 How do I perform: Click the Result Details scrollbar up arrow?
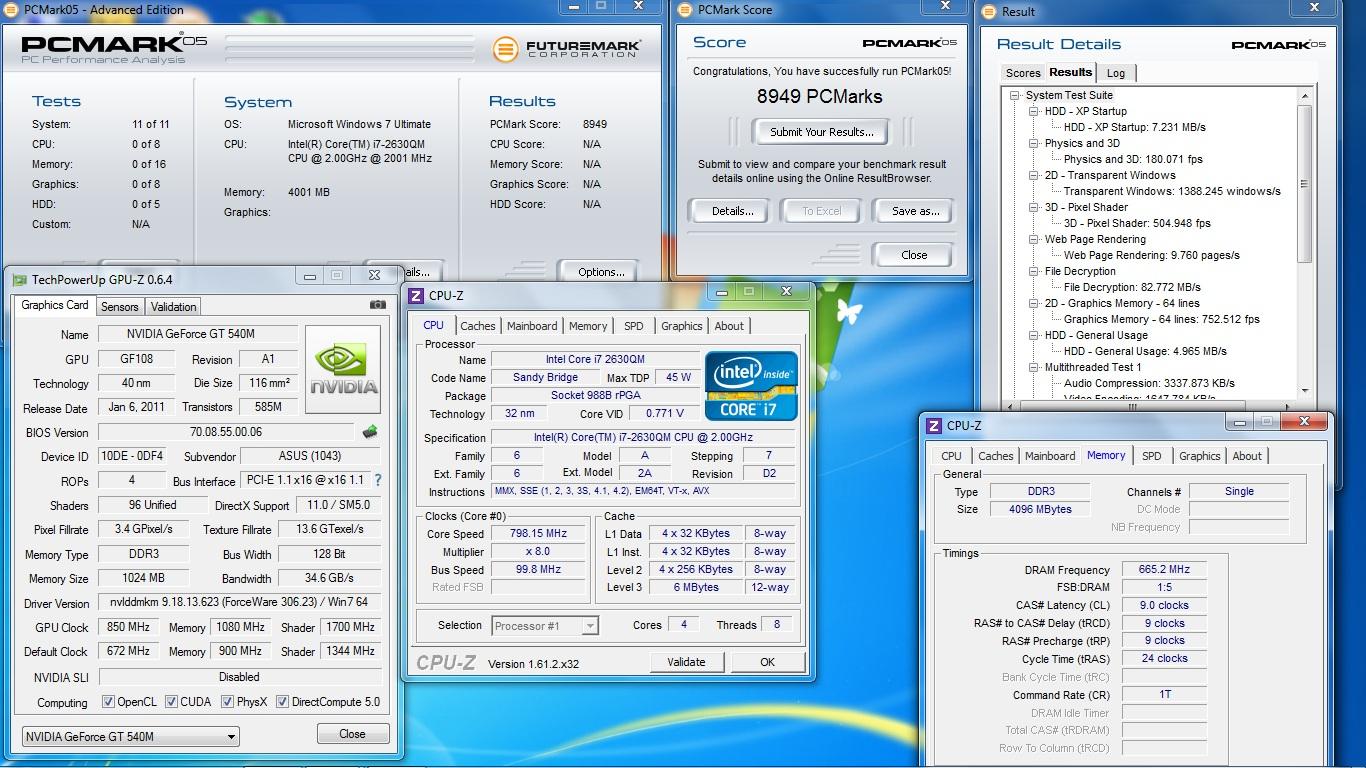[x=1304, y=96]
